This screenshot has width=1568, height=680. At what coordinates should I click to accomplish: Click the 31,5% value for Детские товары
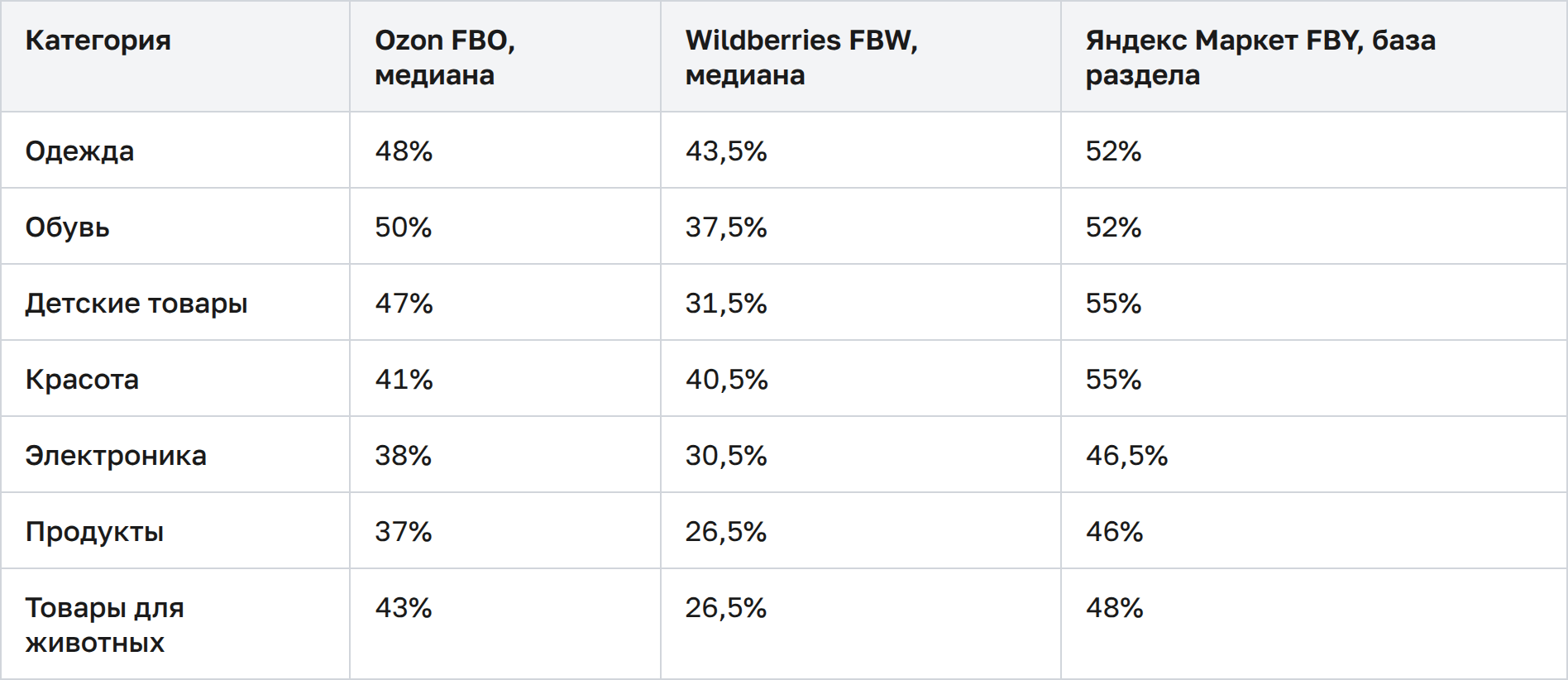pos(726,304)
